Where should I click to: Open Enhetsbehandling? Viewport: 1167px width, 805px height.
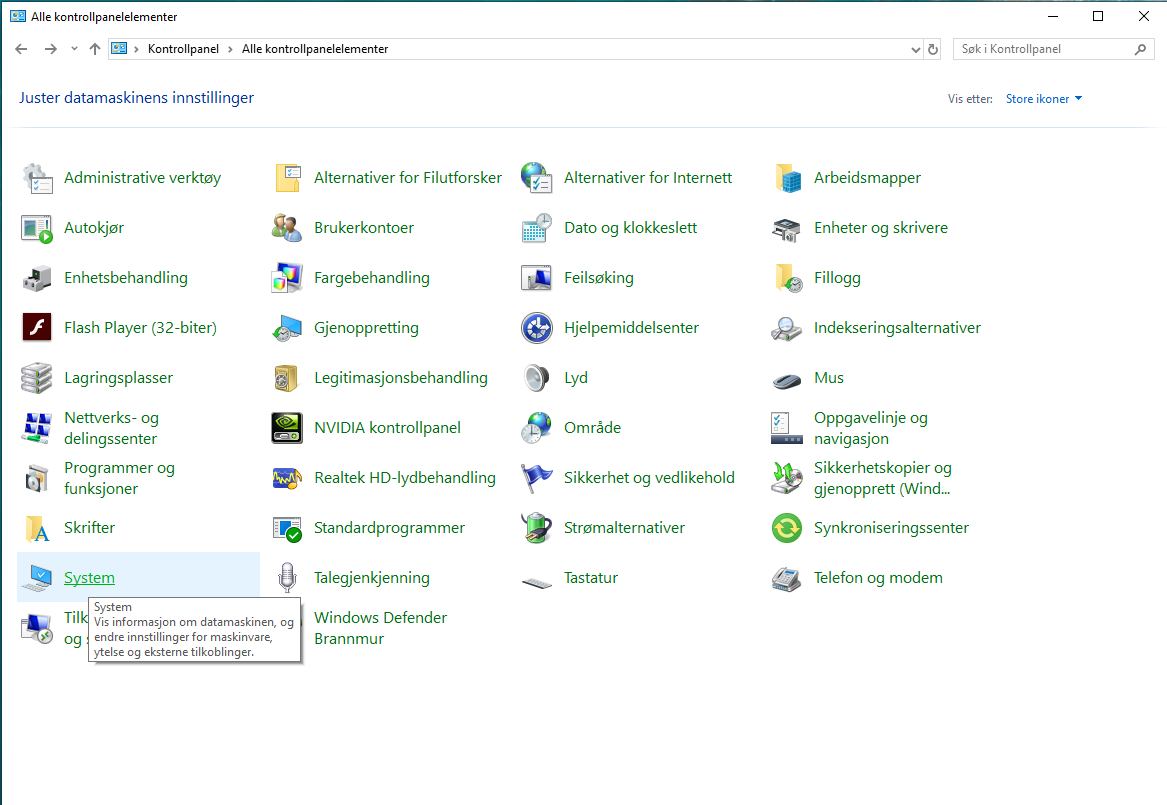click(x=124, y=278)
